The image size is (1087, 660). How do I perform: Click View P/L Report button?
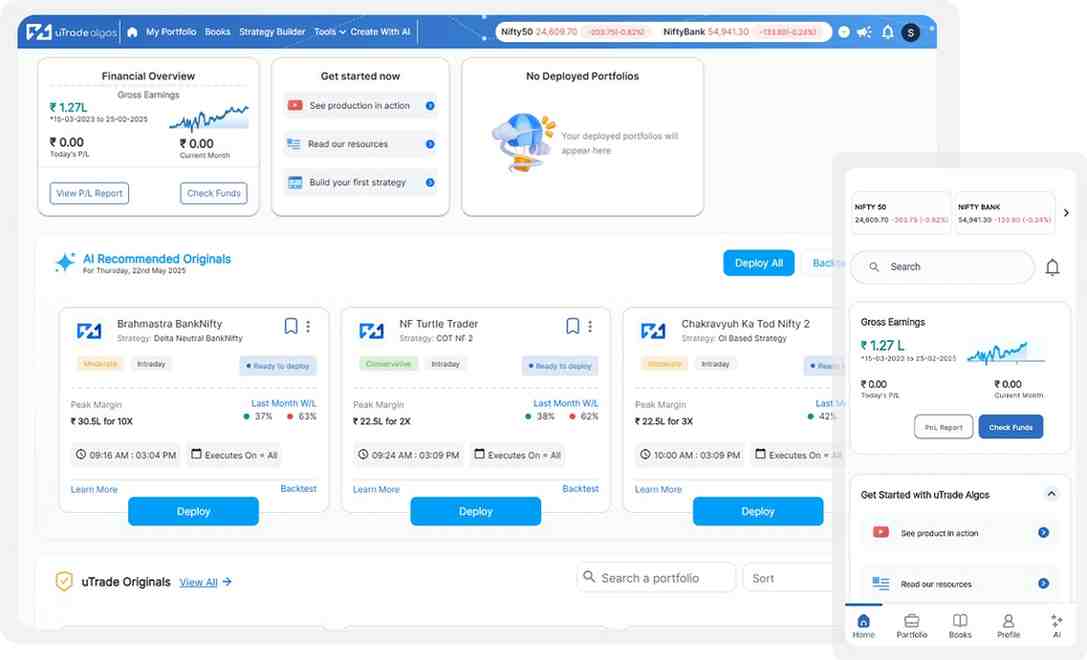click(89, 193)
